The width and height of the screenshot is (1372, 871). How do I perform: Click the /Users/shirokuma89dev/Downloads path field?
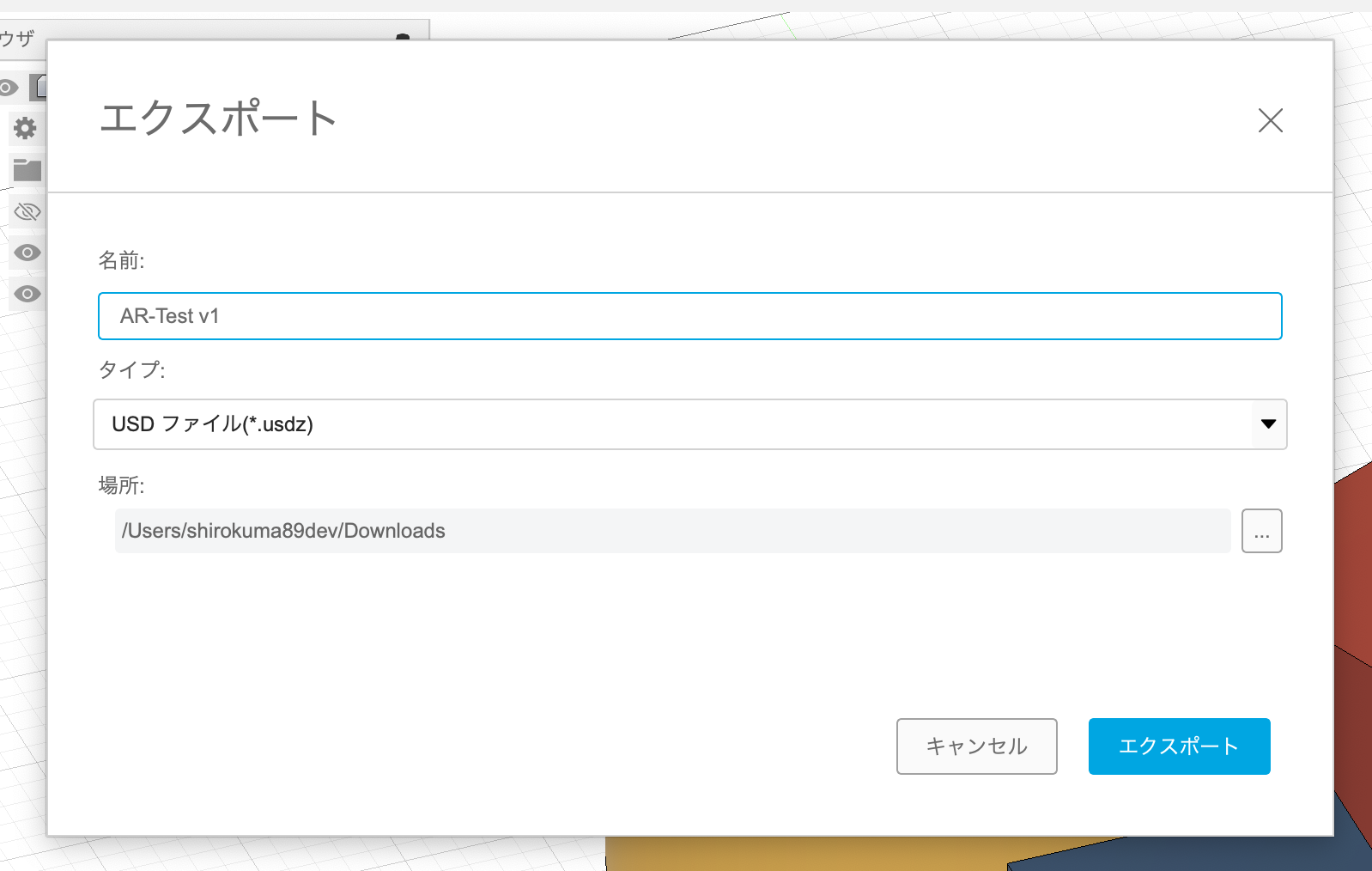coord(672,531)
